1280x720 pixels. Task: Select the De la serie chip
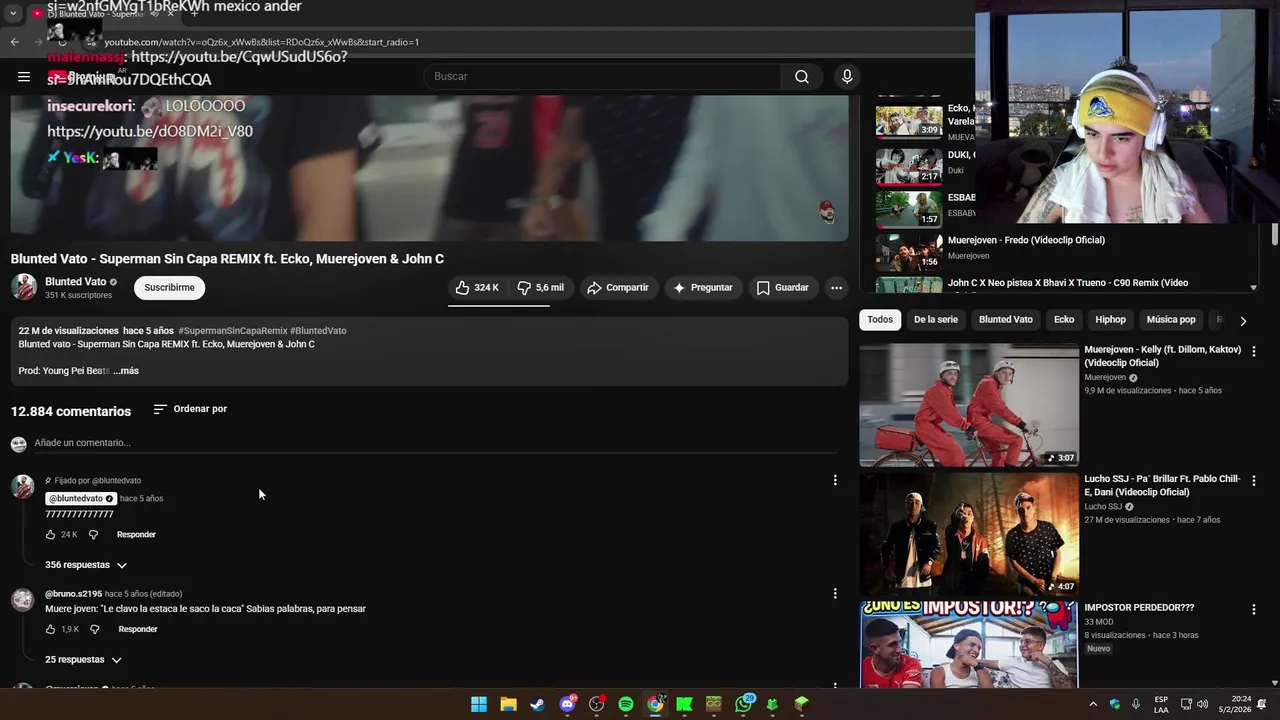click(x=935, y=320)
